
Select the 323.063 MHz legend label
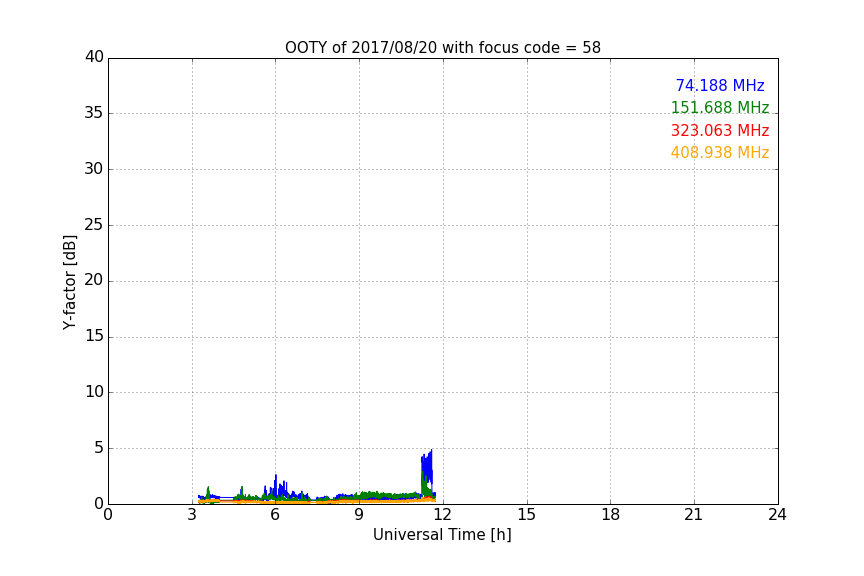click(720, 131)
